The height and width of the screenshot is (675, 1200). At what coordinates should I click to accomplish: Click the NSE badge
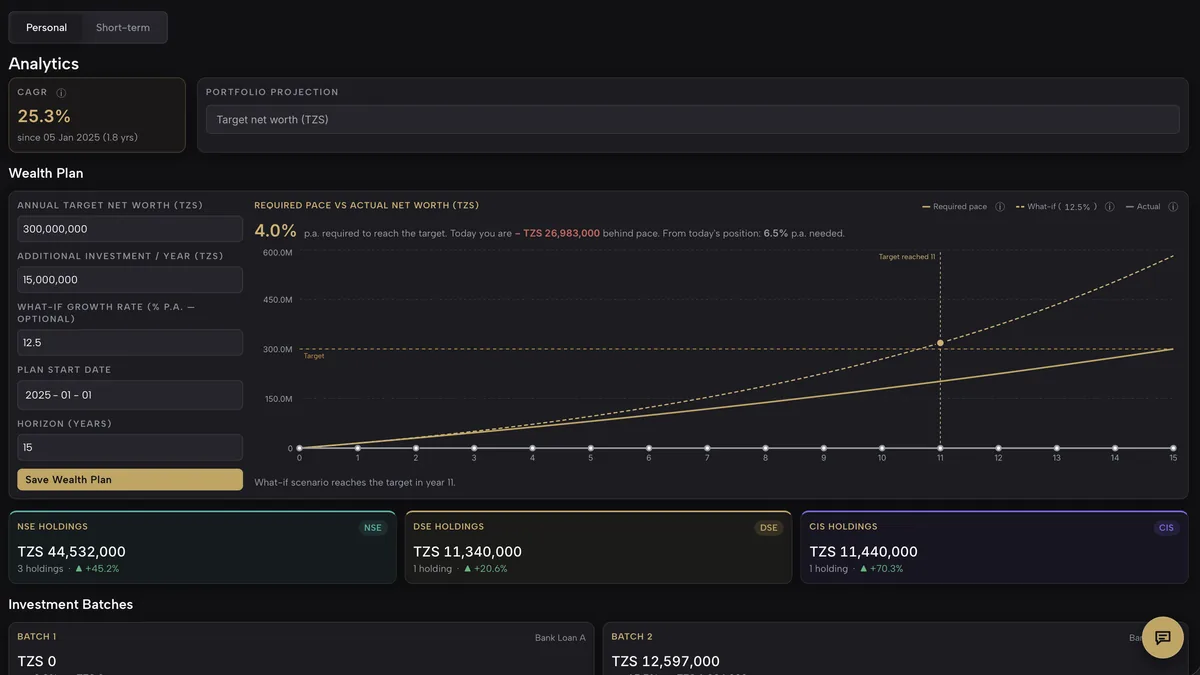click(373, 528)
